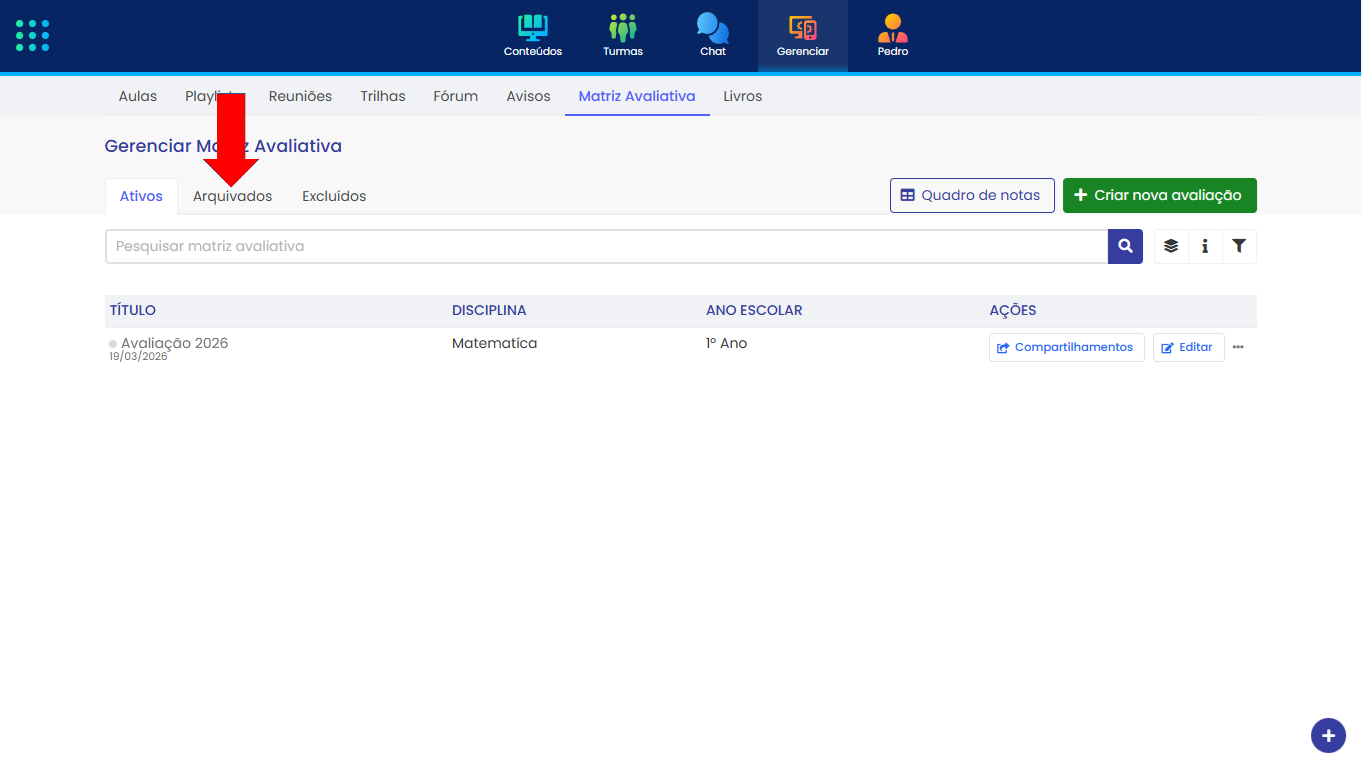Select the Matriz Avaliativa tab
The width and height of the screenshot is (1366, 768).
pos(637,96)
